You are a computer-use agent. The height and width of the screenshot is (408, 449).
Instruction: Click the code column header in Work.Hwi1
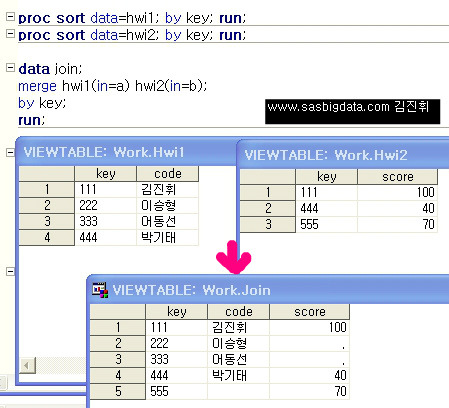pos(168,174)
